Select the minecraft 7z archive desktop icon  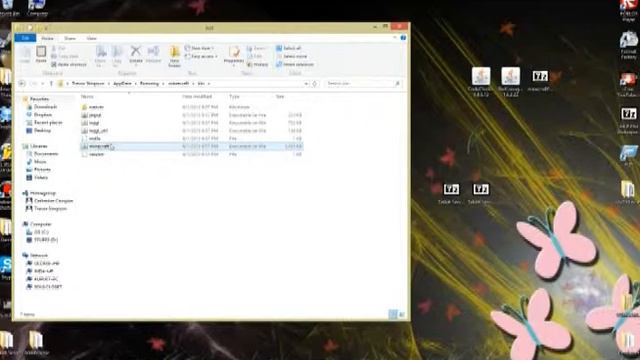540,80
